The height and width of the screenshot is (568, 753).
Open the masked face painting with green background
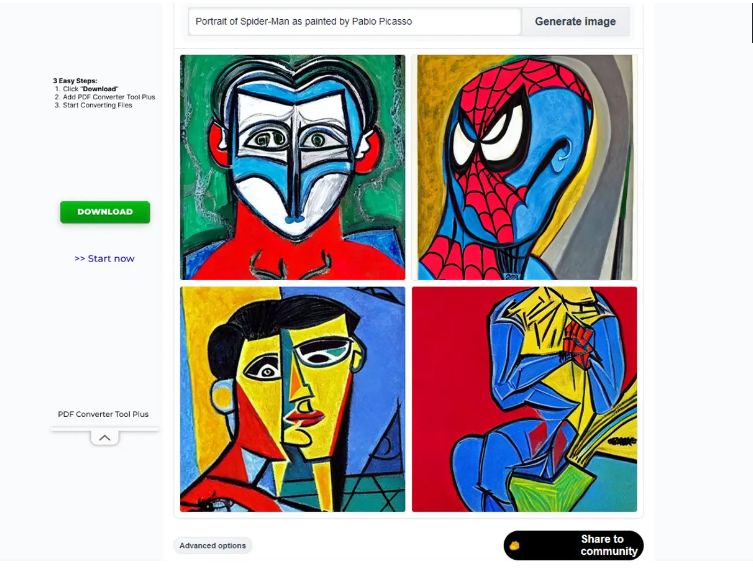(x=292, y=167)
